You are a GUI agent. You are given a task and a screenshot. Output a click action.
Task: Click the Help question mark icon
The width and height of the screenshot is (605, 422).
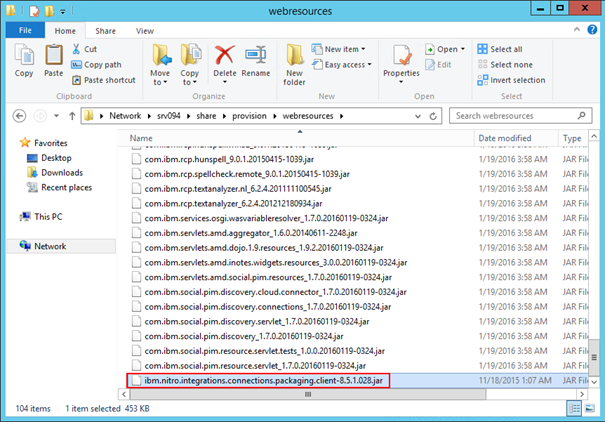592,32
